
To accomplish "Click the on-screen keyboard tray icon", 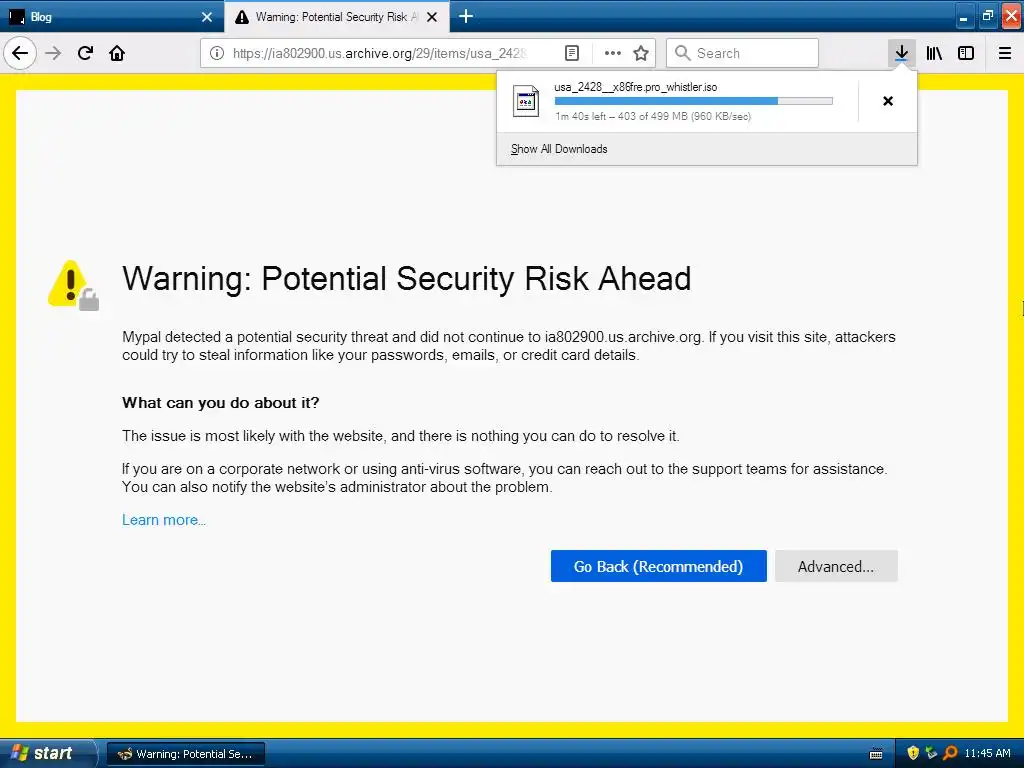I will point(876,754).
